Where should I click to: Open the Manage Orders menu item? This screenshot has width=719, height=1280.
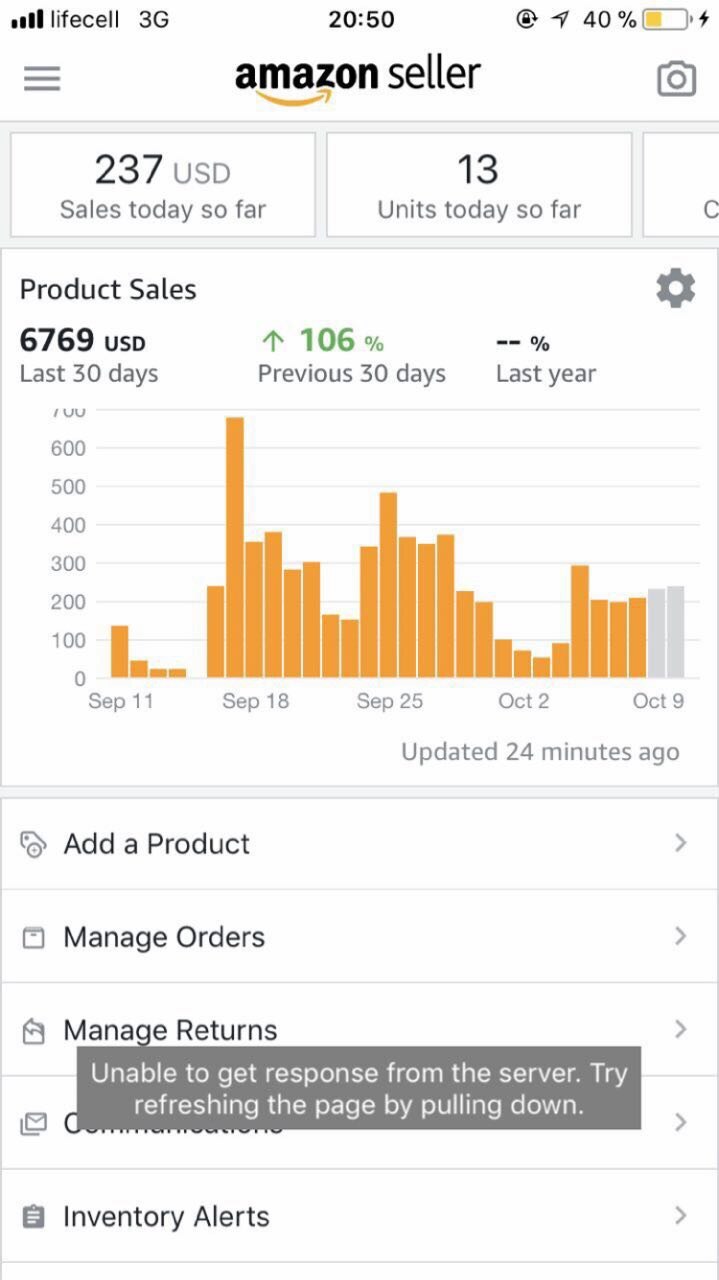164,937
